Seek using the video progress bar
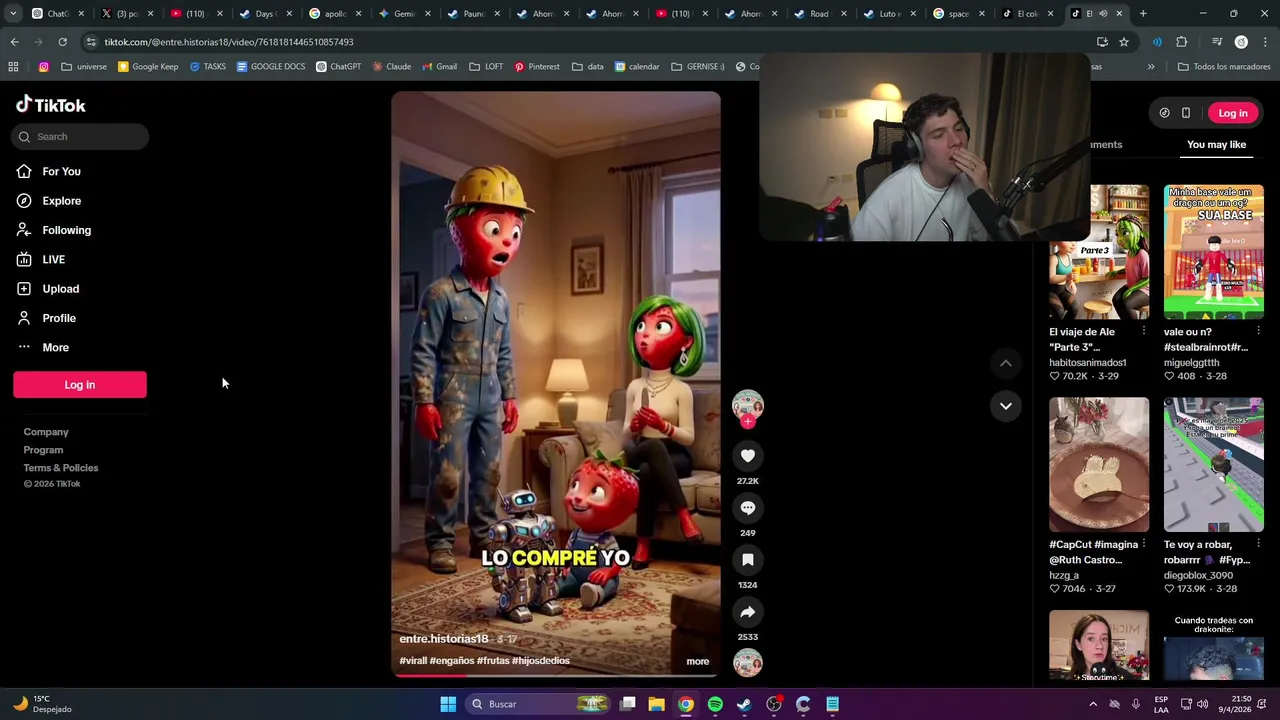 tap(556, 675)
